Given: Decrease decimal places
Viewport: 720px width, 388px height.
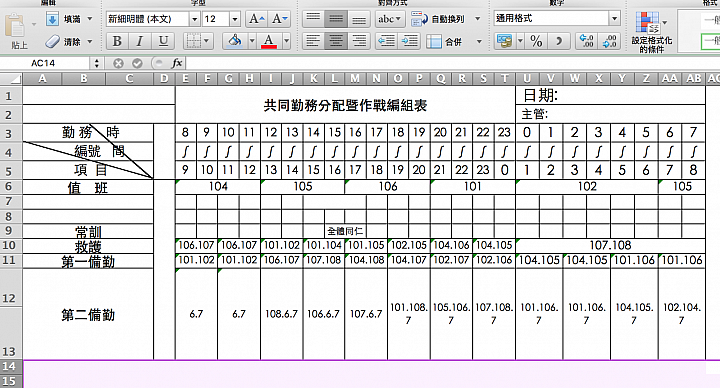Looking at the screenshot, I should (x=609, y=41).
